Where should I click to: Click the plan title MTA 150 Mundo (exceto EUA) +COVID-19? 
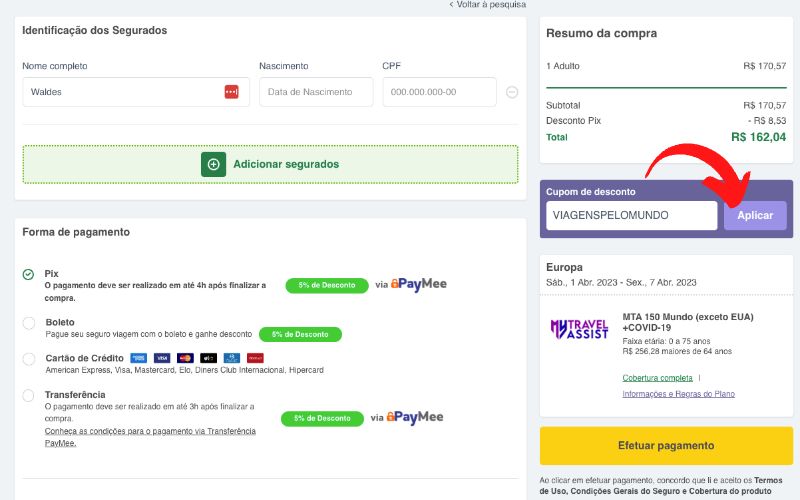pyautogui.click(x=688, y=322)
